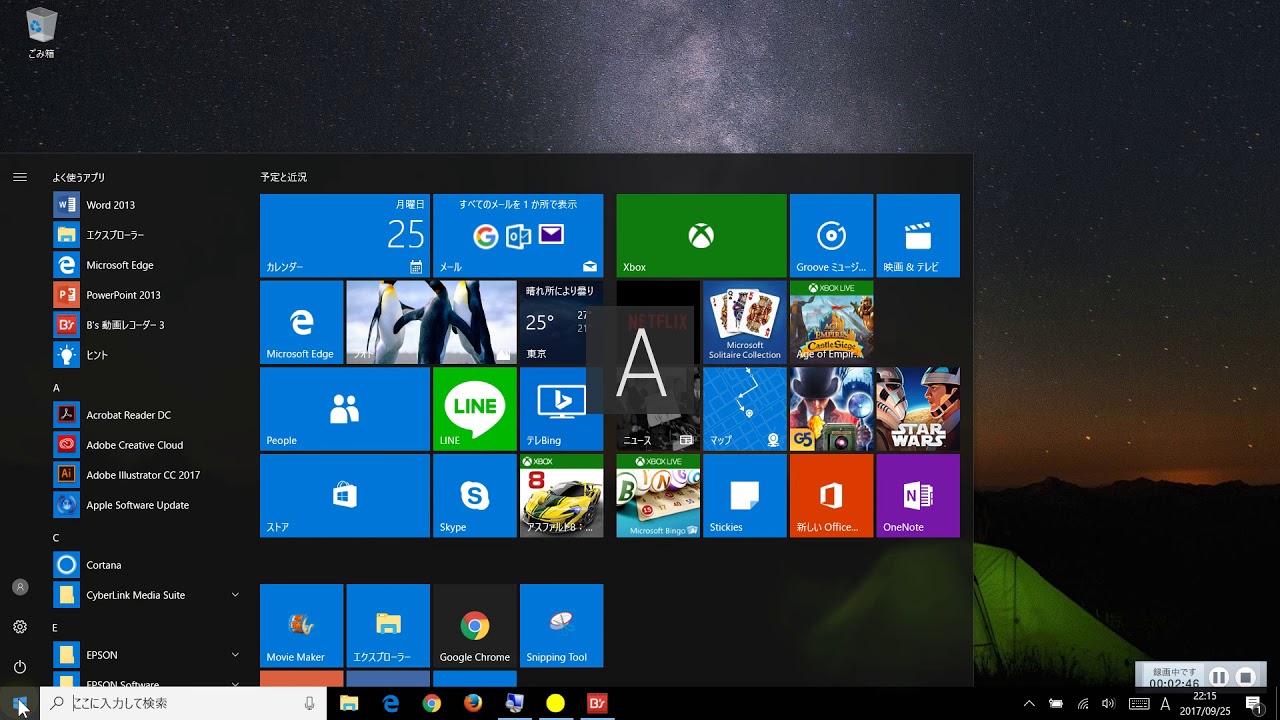1280x720 pixels.
Task: Open エクスプローラー in the app list
Action: coord(147,235)
